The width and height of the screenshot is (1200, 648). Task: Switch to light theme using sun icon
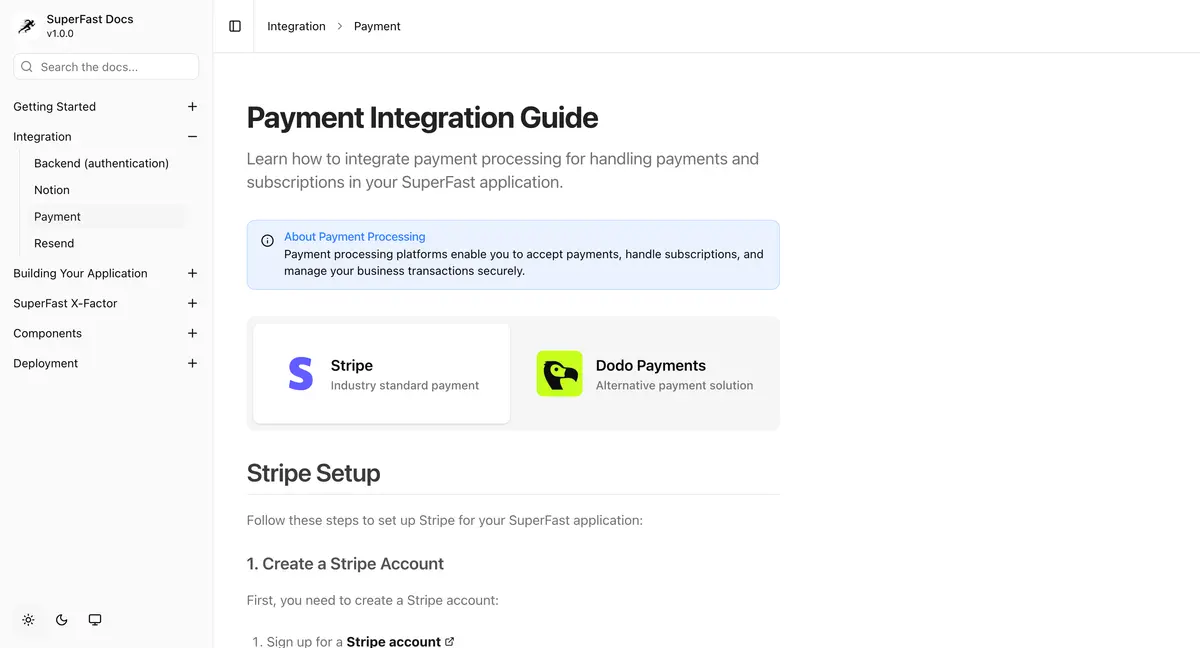(28, 619)
